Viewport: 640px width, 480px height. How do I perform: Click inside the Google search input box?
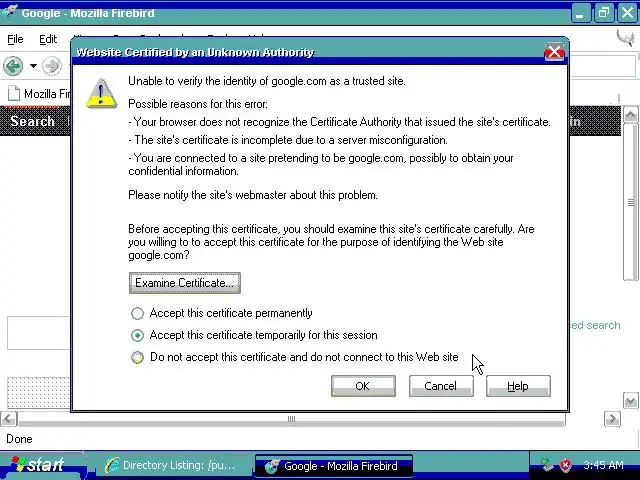pyautogui.click(x=39, y=333)
